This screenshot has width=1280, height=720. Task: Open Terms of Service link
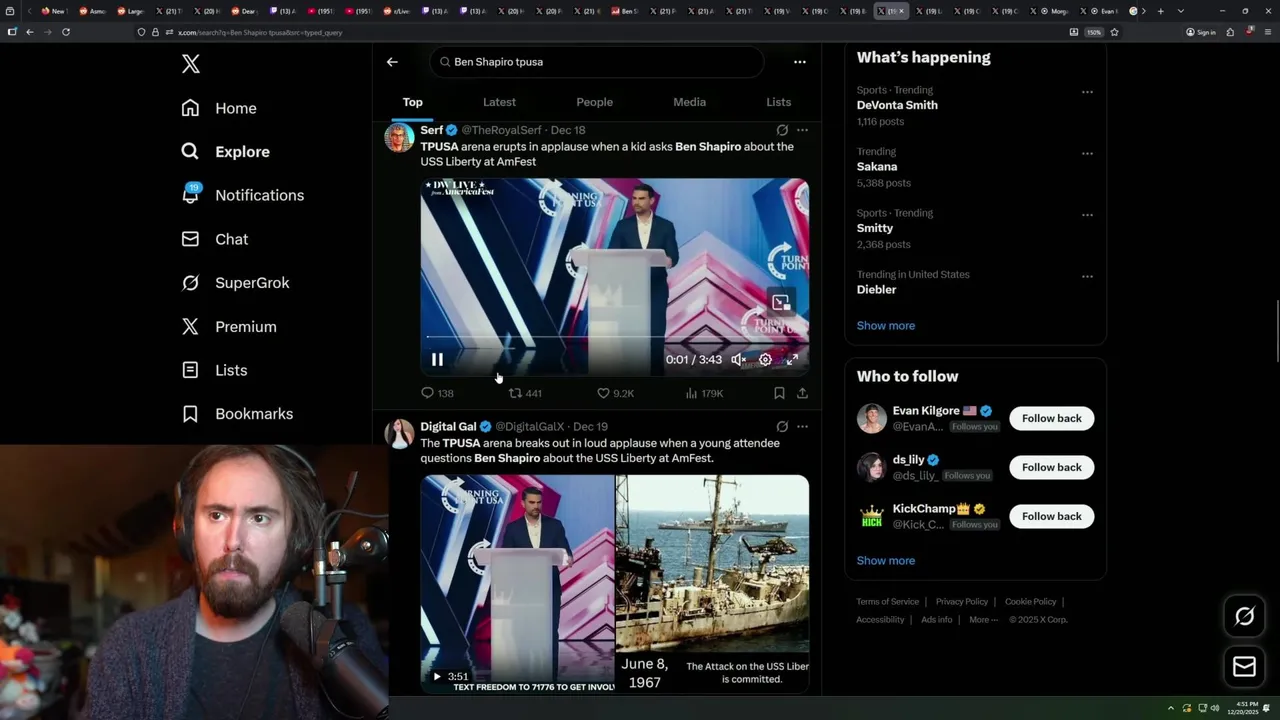(x=887, y=602)
